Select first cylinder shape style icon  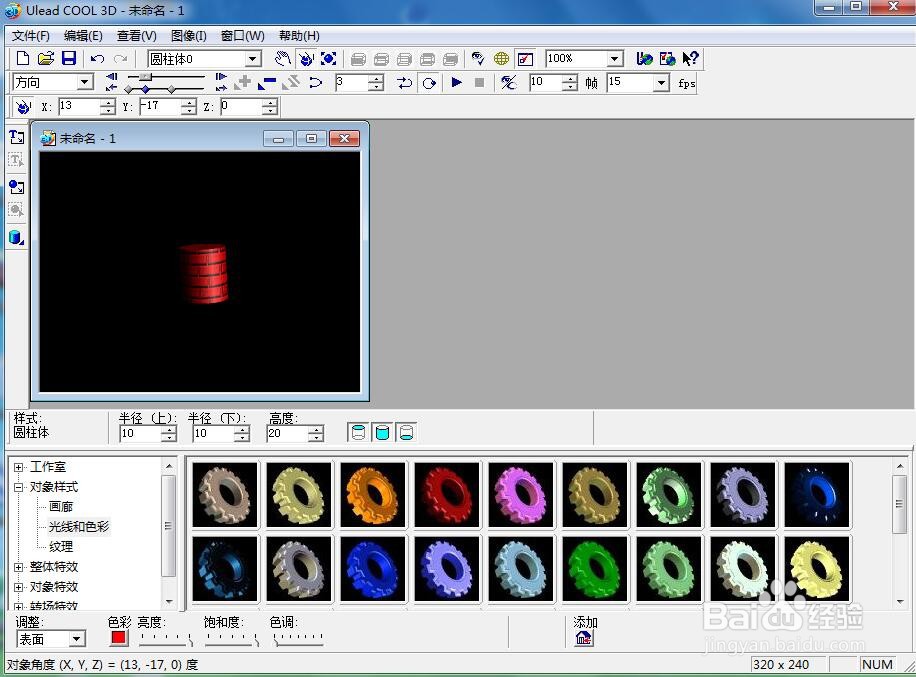(x=358, y=433)
